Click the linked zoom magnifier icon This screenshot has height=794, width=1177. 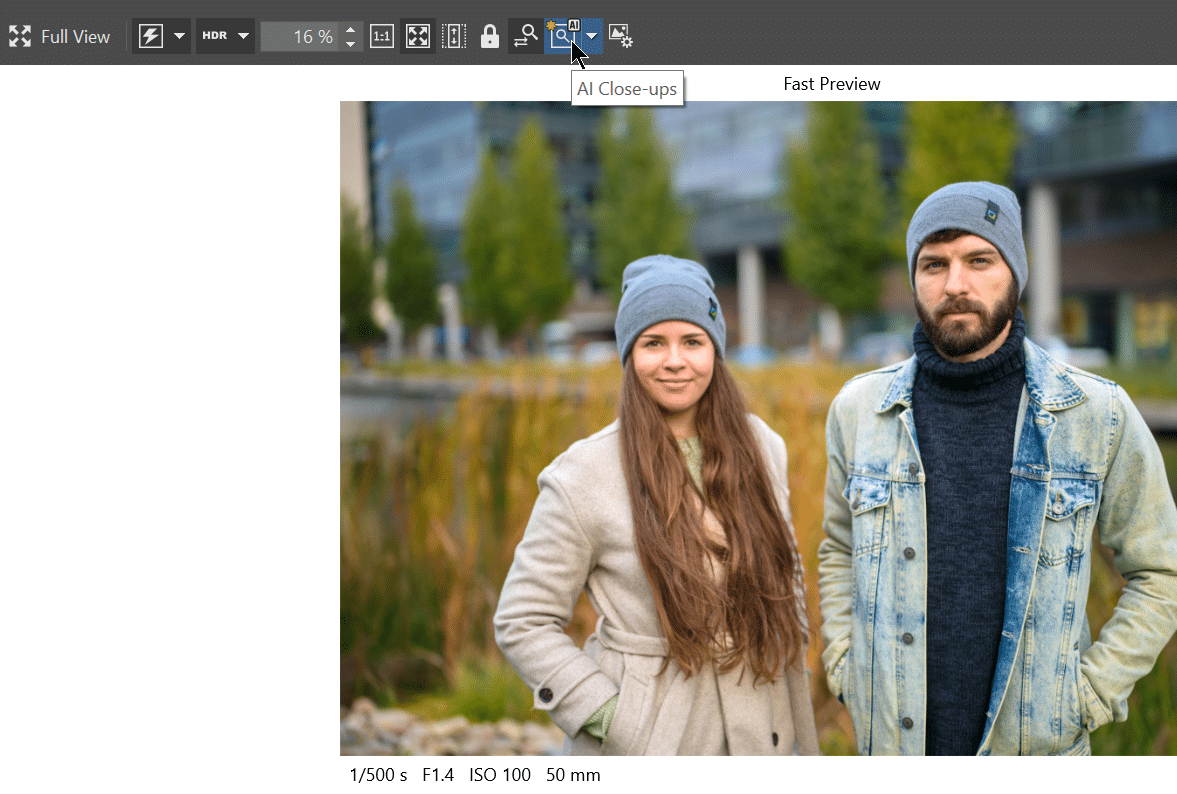[525, 37]
